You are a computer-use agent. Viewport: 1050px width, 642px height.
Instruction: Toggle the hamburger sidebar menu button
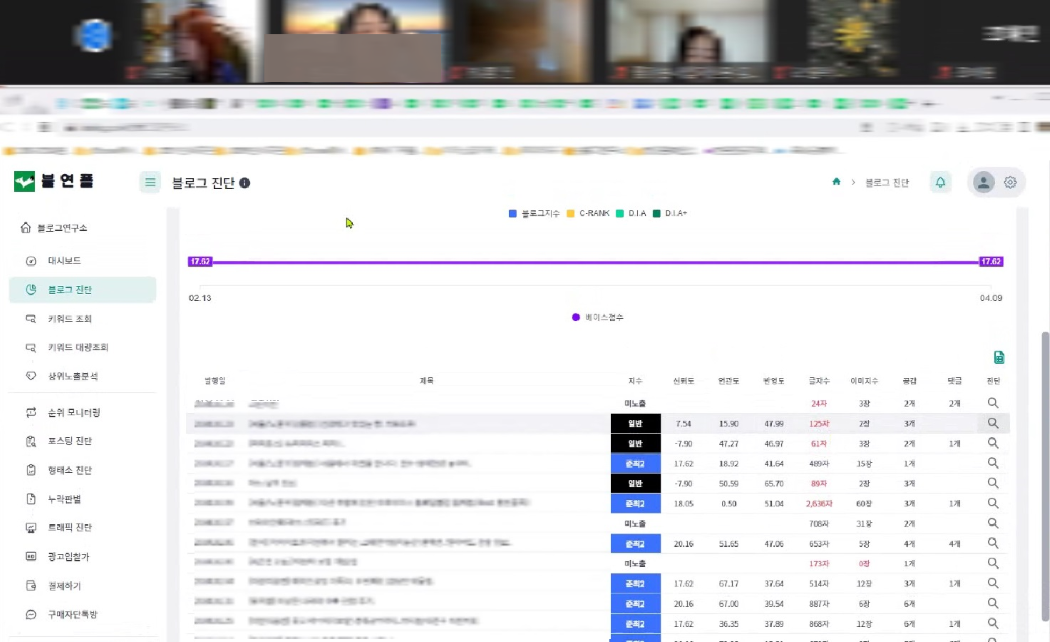(150, 182)
